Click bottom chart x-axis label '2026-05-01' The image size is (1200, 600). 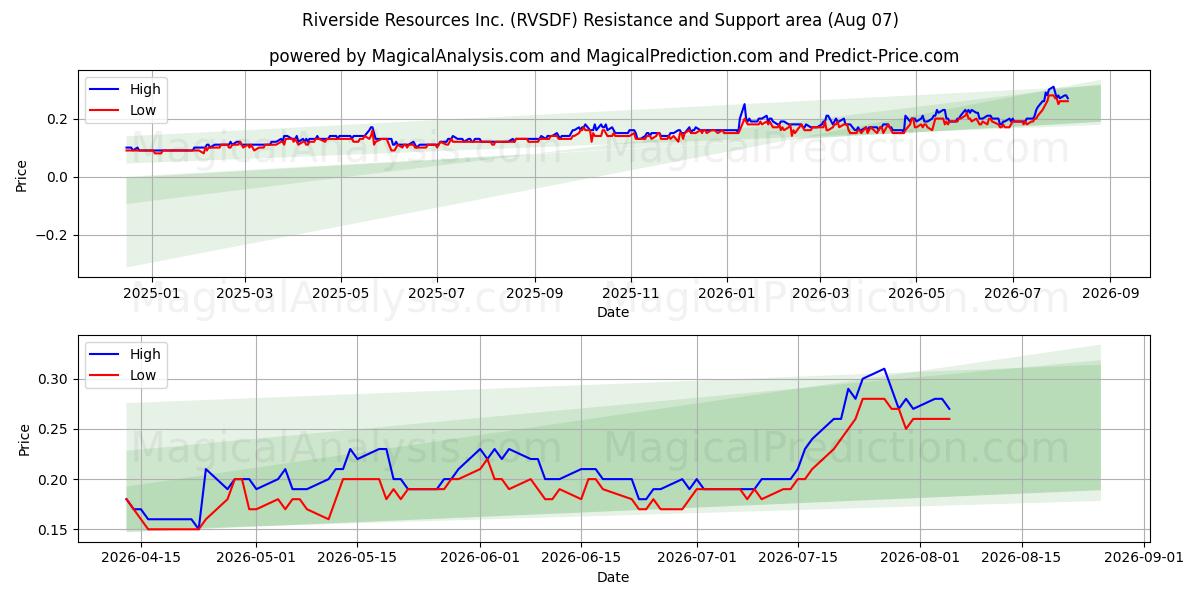click(256, 558)
